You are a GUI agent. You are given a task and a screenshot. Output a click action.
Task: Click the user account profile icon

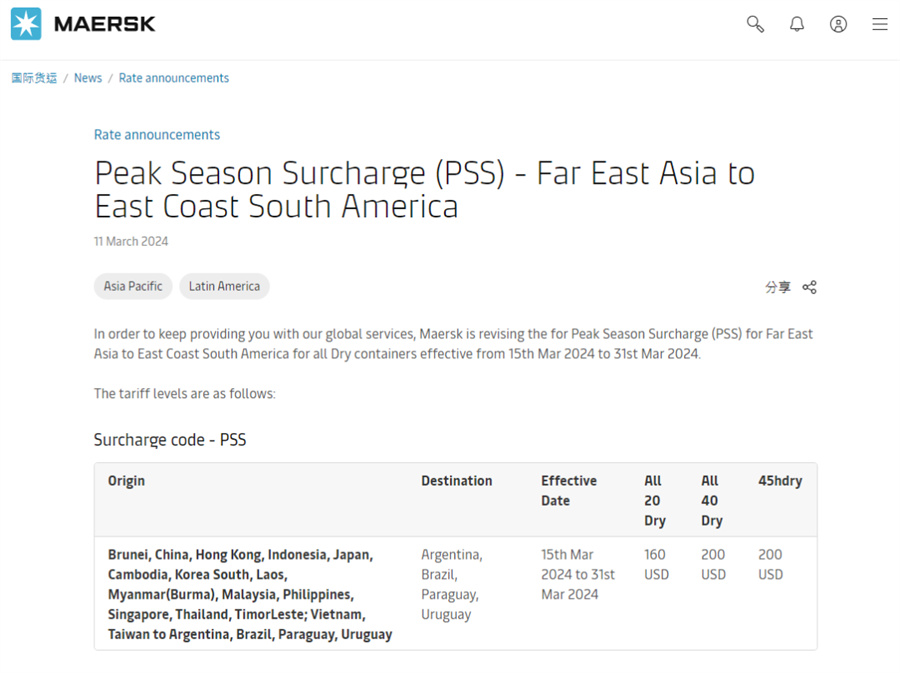838,24
